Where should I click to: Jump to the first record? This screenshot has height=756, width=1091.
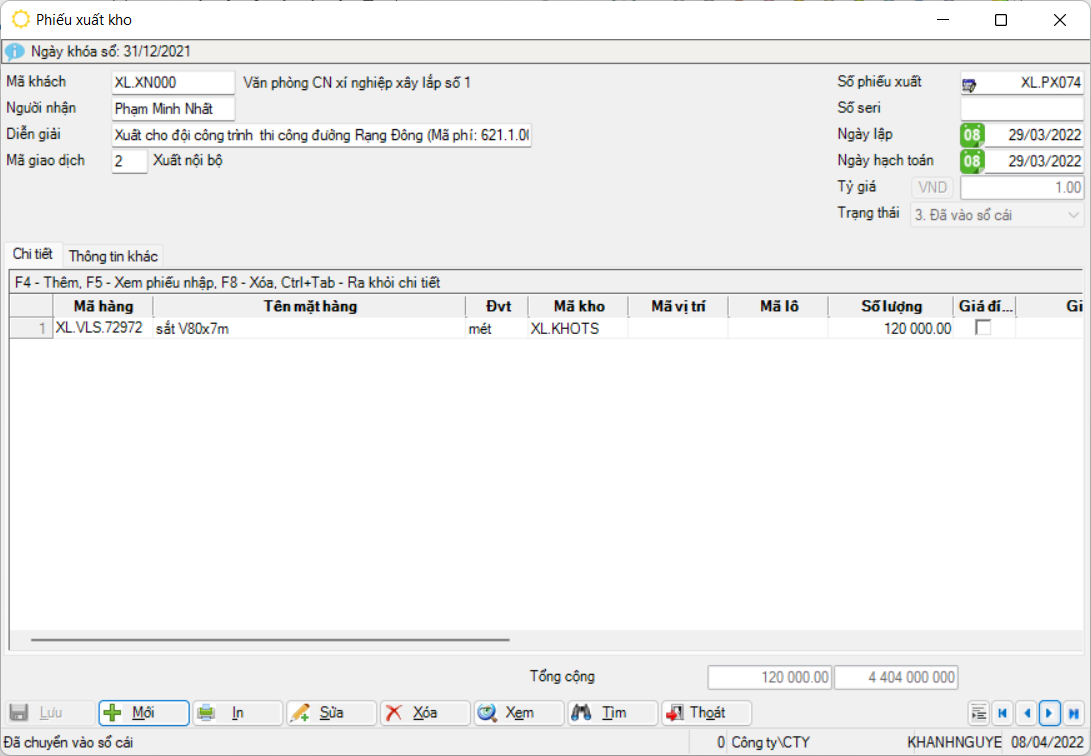(x=1002, y=713)
